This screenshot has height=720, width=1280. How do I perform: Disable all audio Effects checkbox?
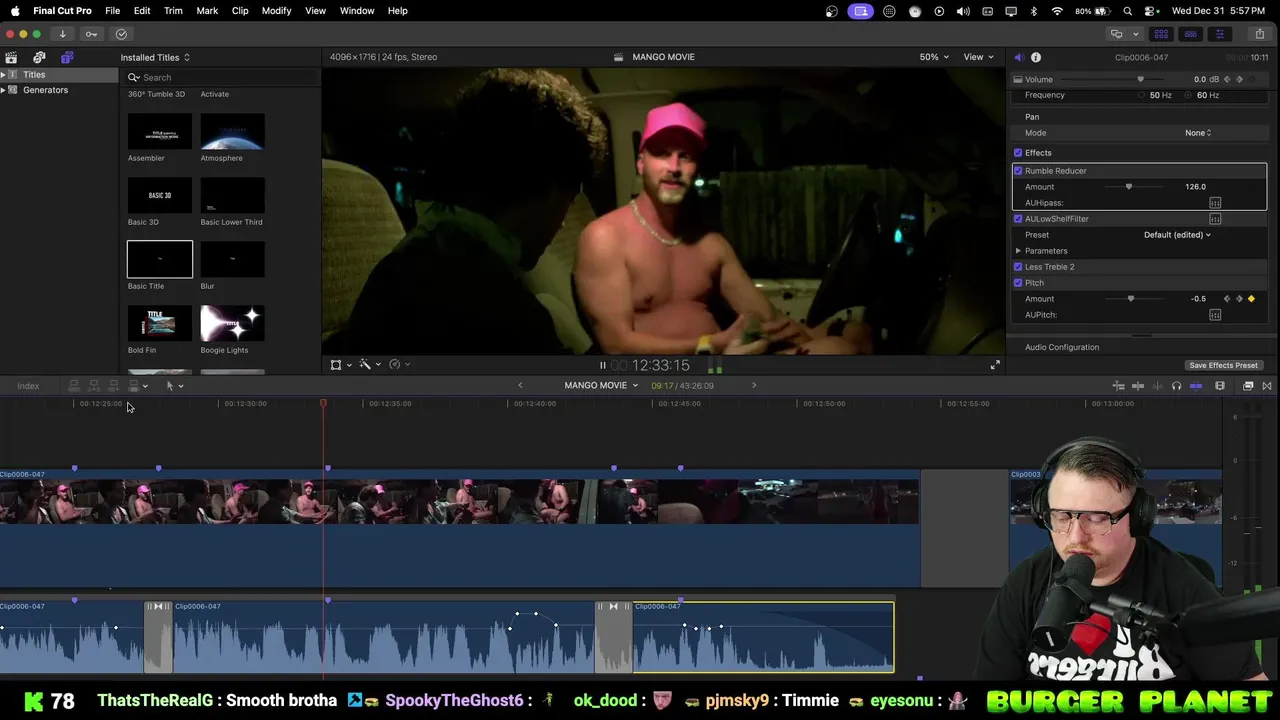(1018, 153)
